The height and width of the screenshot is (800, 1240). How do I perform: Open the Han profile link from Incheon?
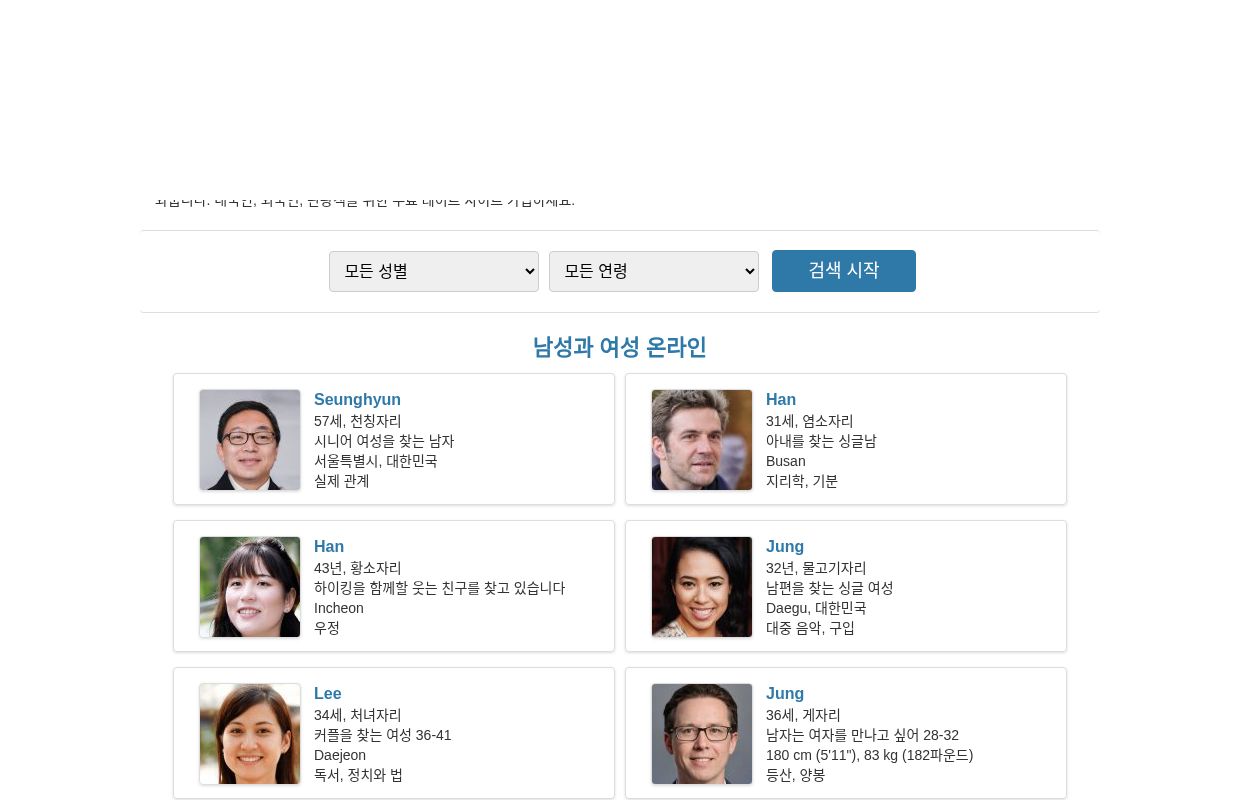(x=329, y=547)
